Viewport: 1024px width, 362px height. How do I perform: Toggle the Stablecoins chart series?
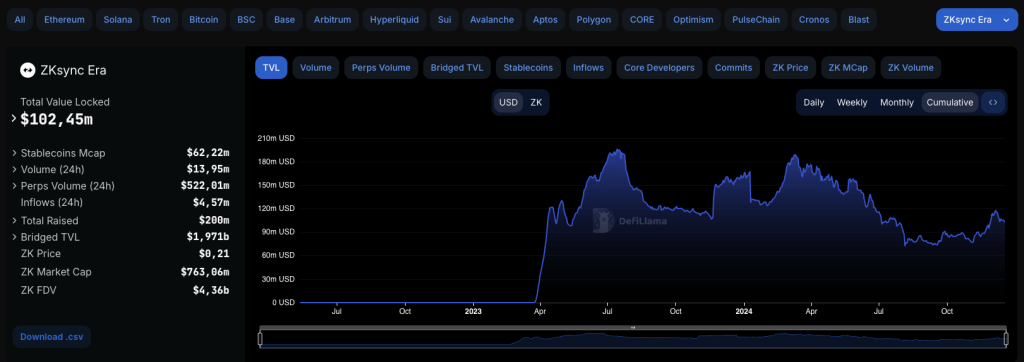(x=528, y=67)
